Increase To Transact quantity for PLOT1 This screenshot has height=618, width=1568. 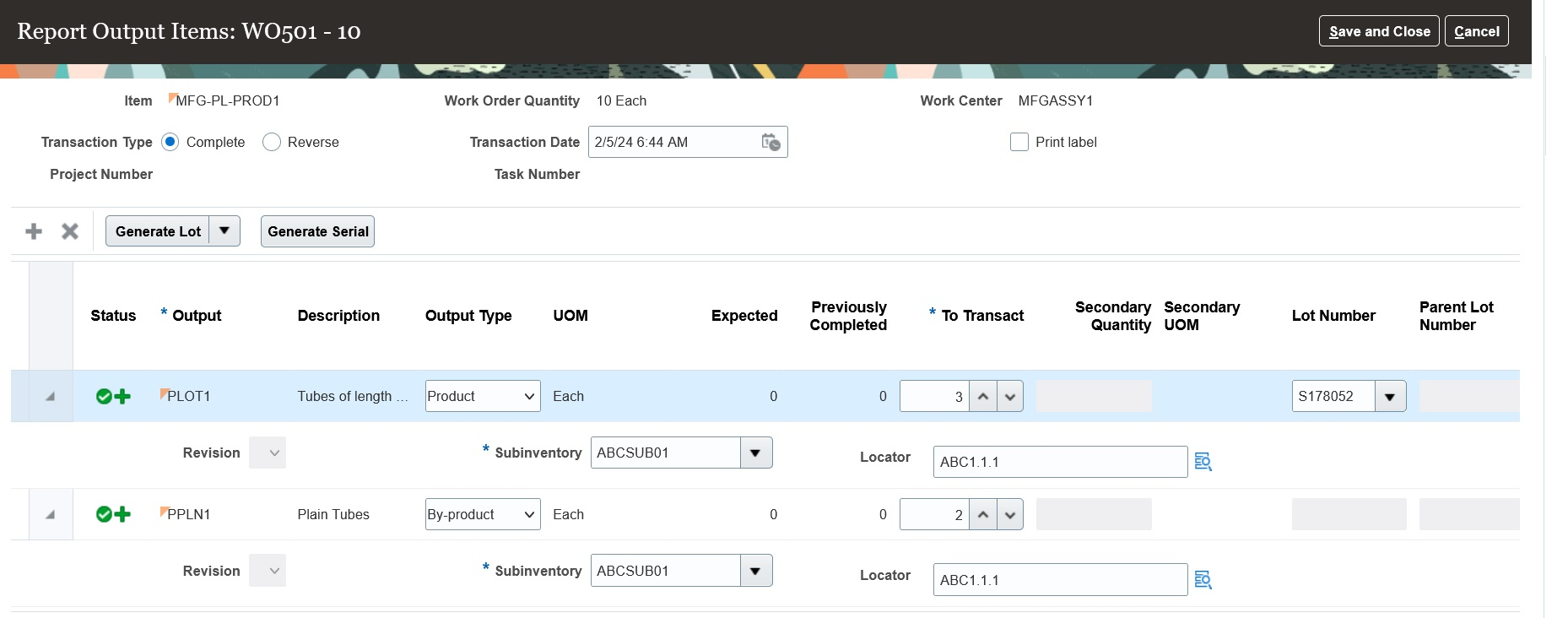tap(983, 396)
